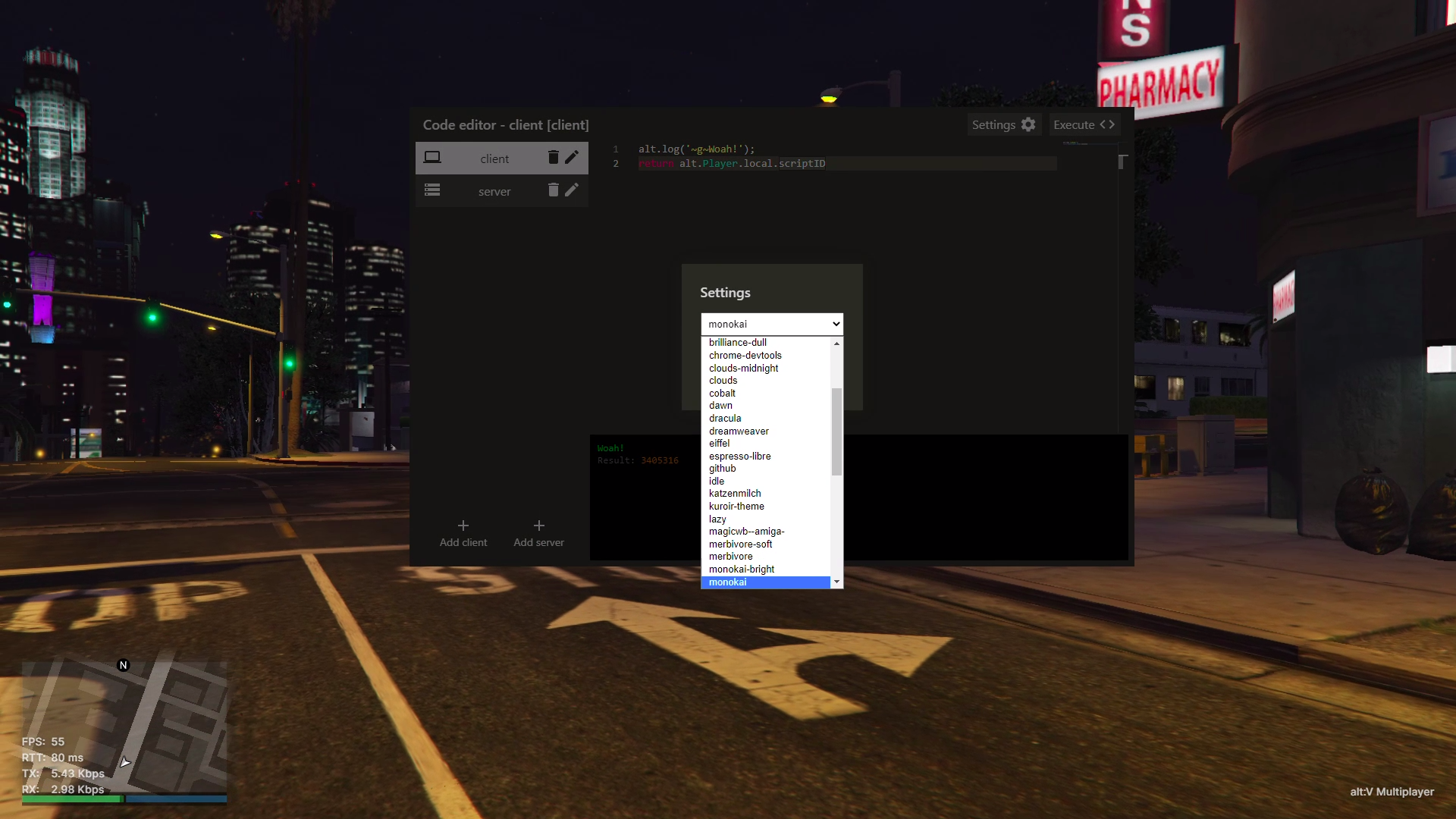Click the Add client plus icon

(463, 526)
